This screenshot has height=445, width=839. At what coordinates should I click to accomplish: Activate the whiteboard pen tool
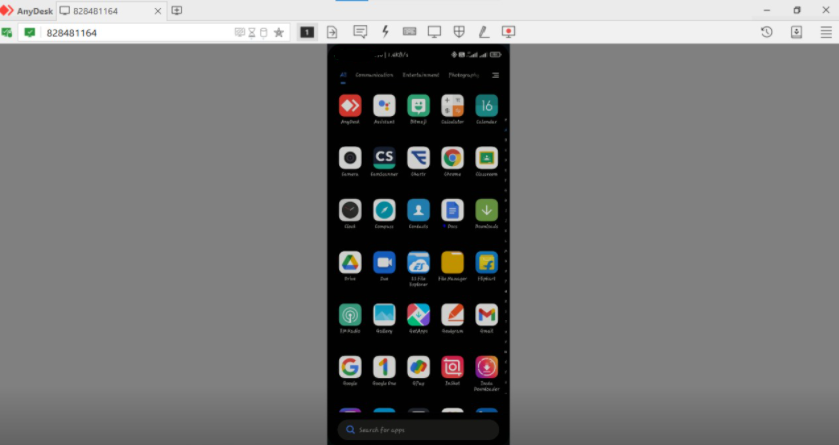coord(484,32)
